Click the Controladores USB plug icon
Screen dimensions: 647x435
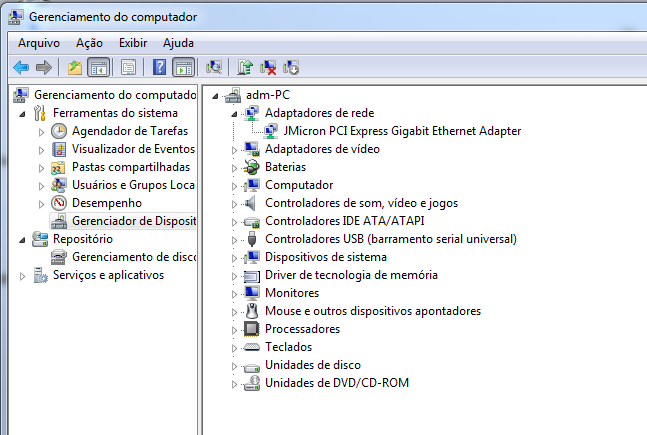click(x=252, y=239)
